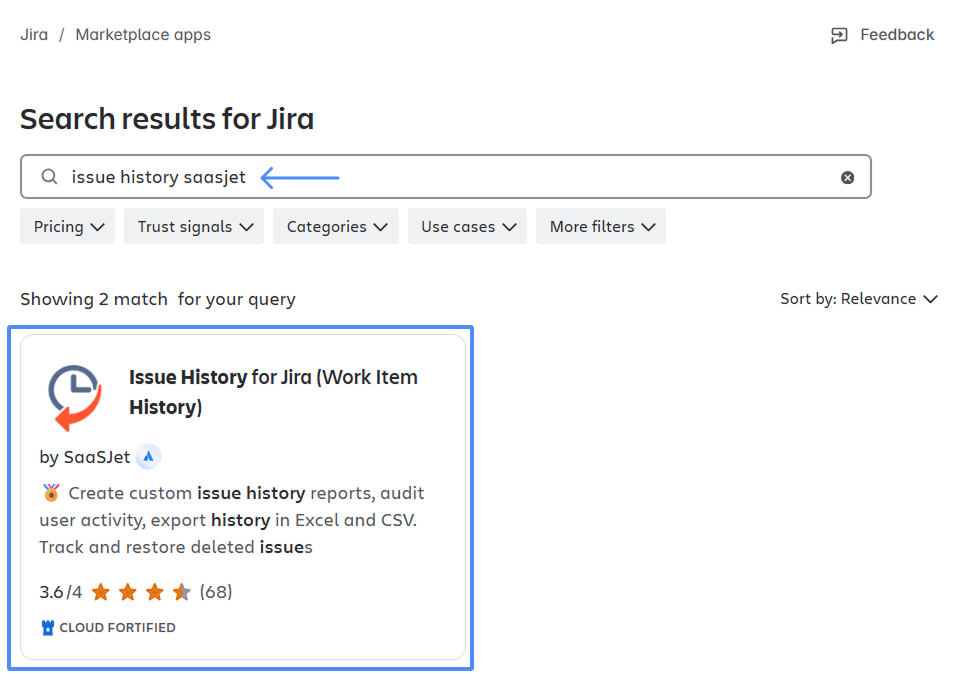Click the Feedback button text
This screenshot has height=690, width=968.
(x=897, y=35)
